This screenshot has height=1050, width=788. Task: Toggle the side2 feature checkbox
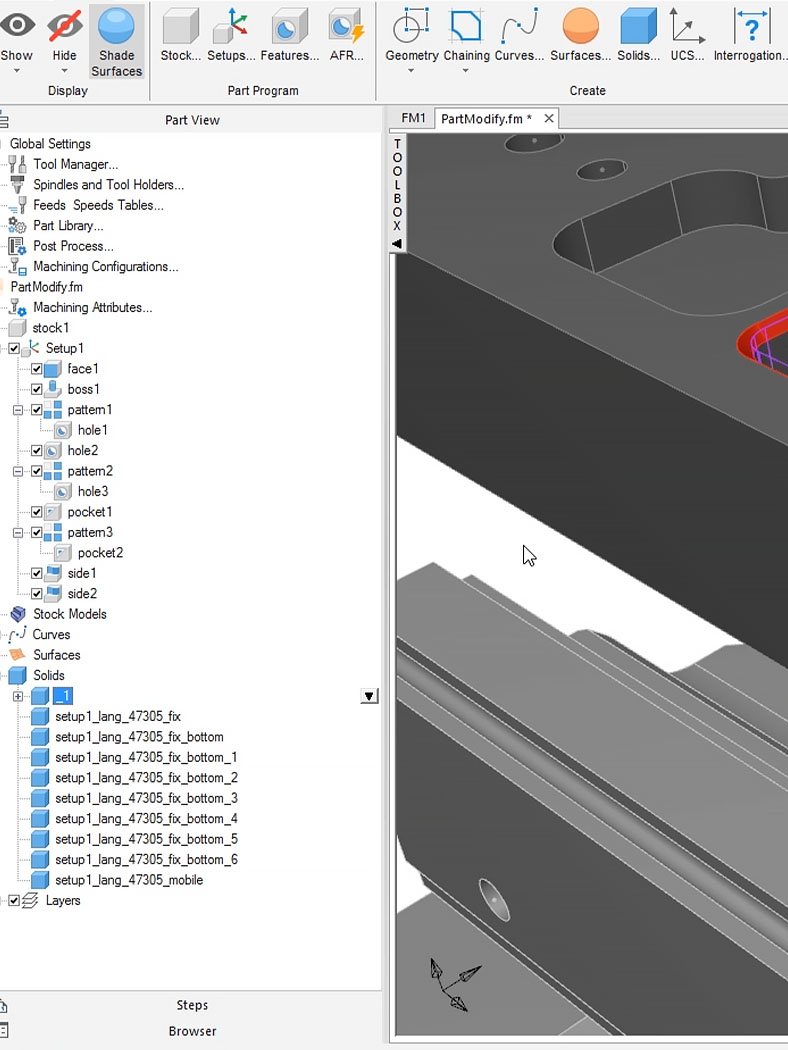pos(37,594)
